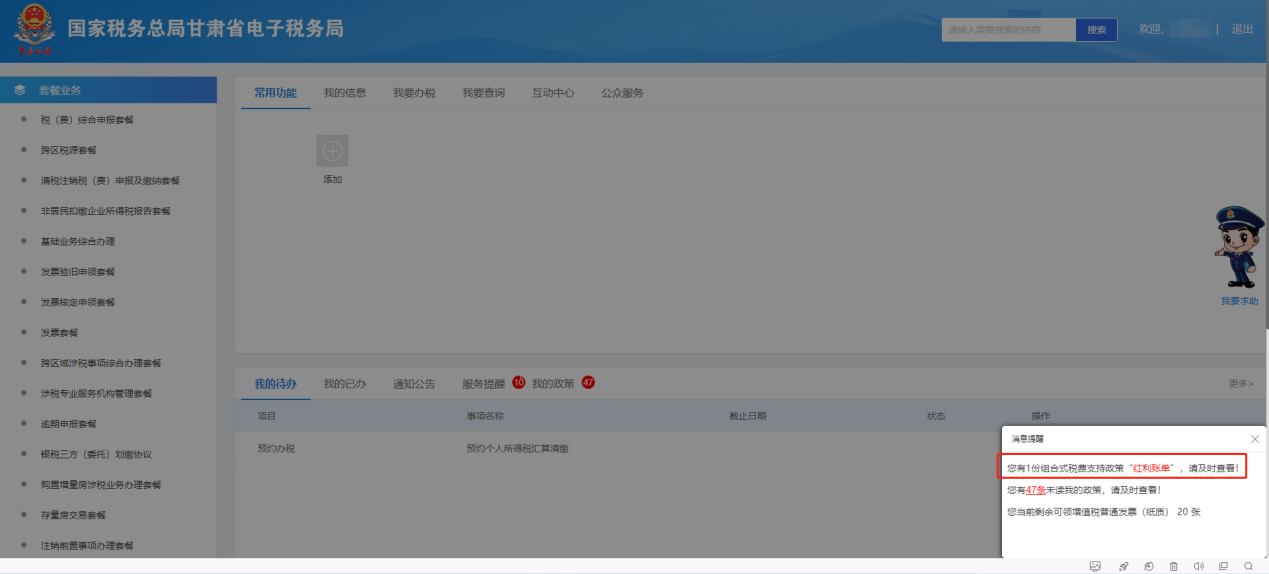Image resolution: width=1269 pixels, height=574 pixels.
Task: Open the 红利账单 link in the notification
Action: click(x=1154, y=468)
